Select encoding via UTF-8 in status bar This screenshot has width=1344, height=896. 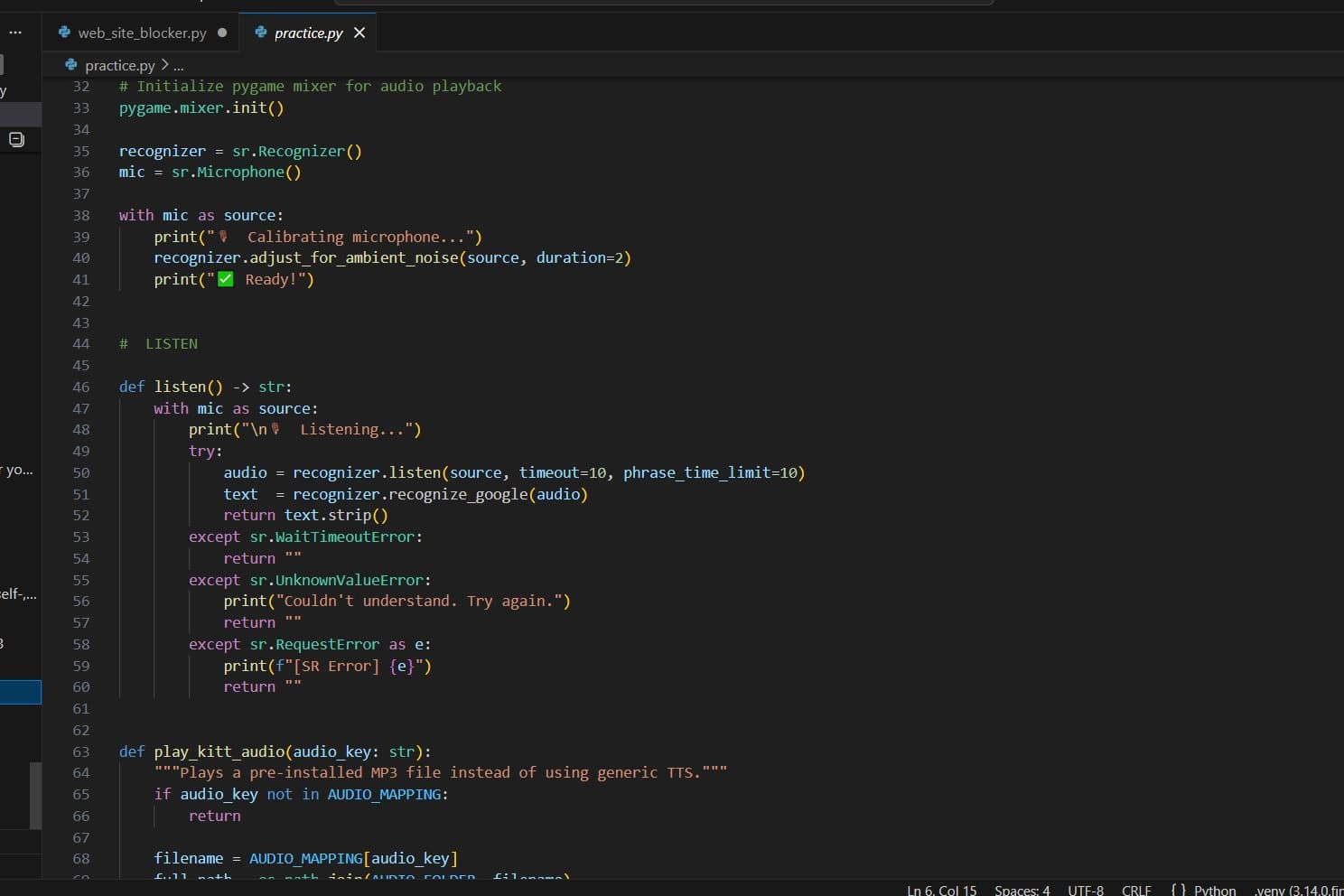pyautogui.click(x=1086, y=890)
